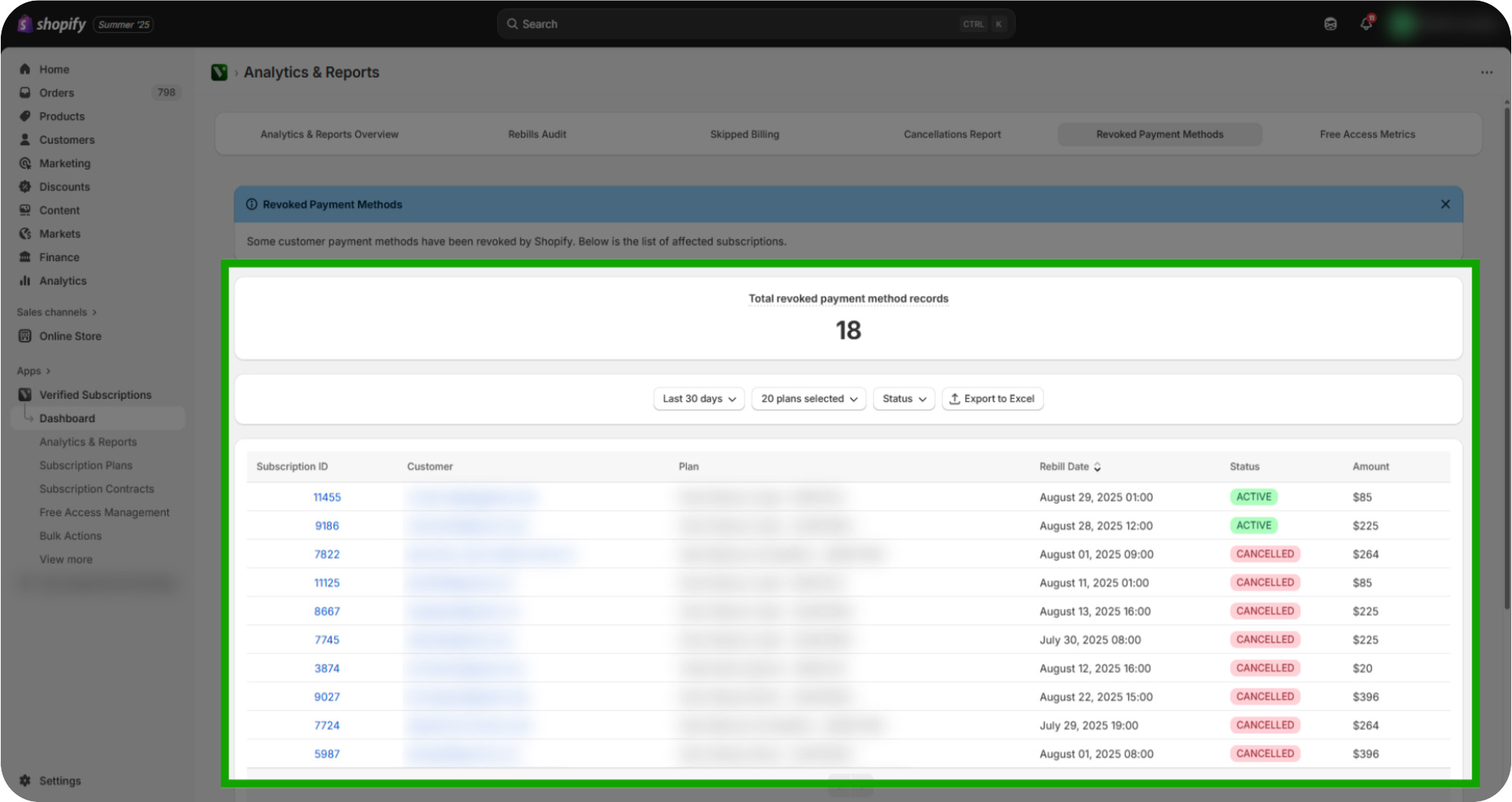Open Subscription Plans sidebar link
1512x802 pixels.
[x=86, y=466]
